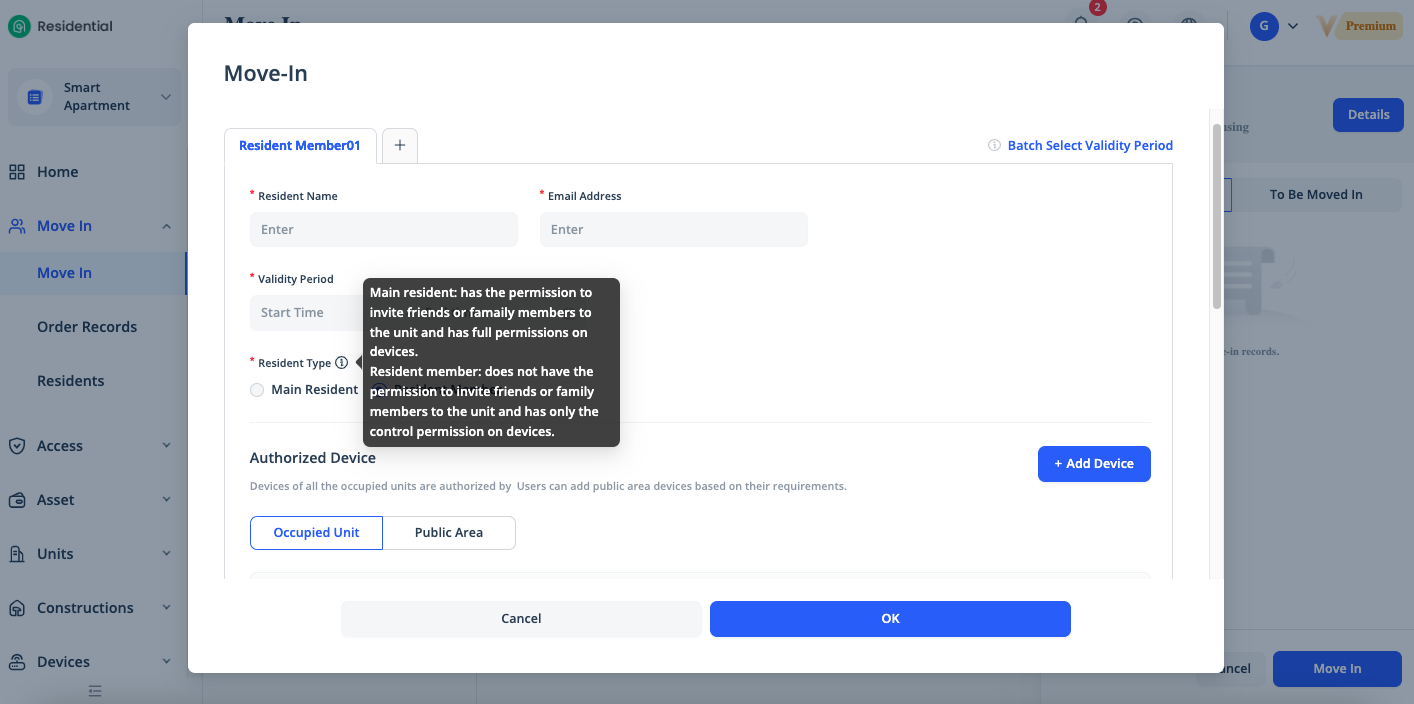Select the Main Resident radio button
The image size is (1414, 704).
(x=257, y=390)
